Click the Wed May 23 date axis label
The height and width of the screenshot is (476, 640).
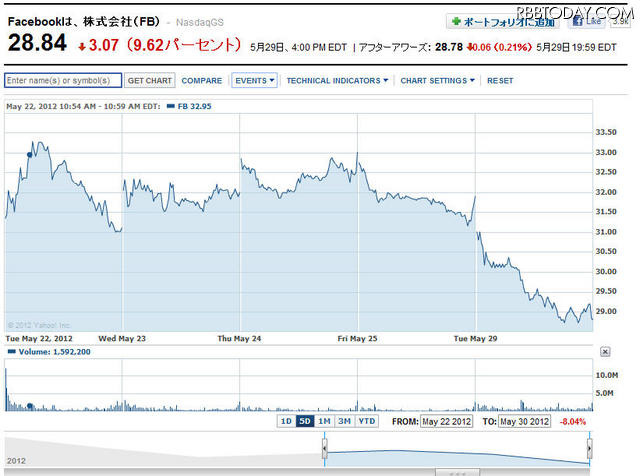122,338
